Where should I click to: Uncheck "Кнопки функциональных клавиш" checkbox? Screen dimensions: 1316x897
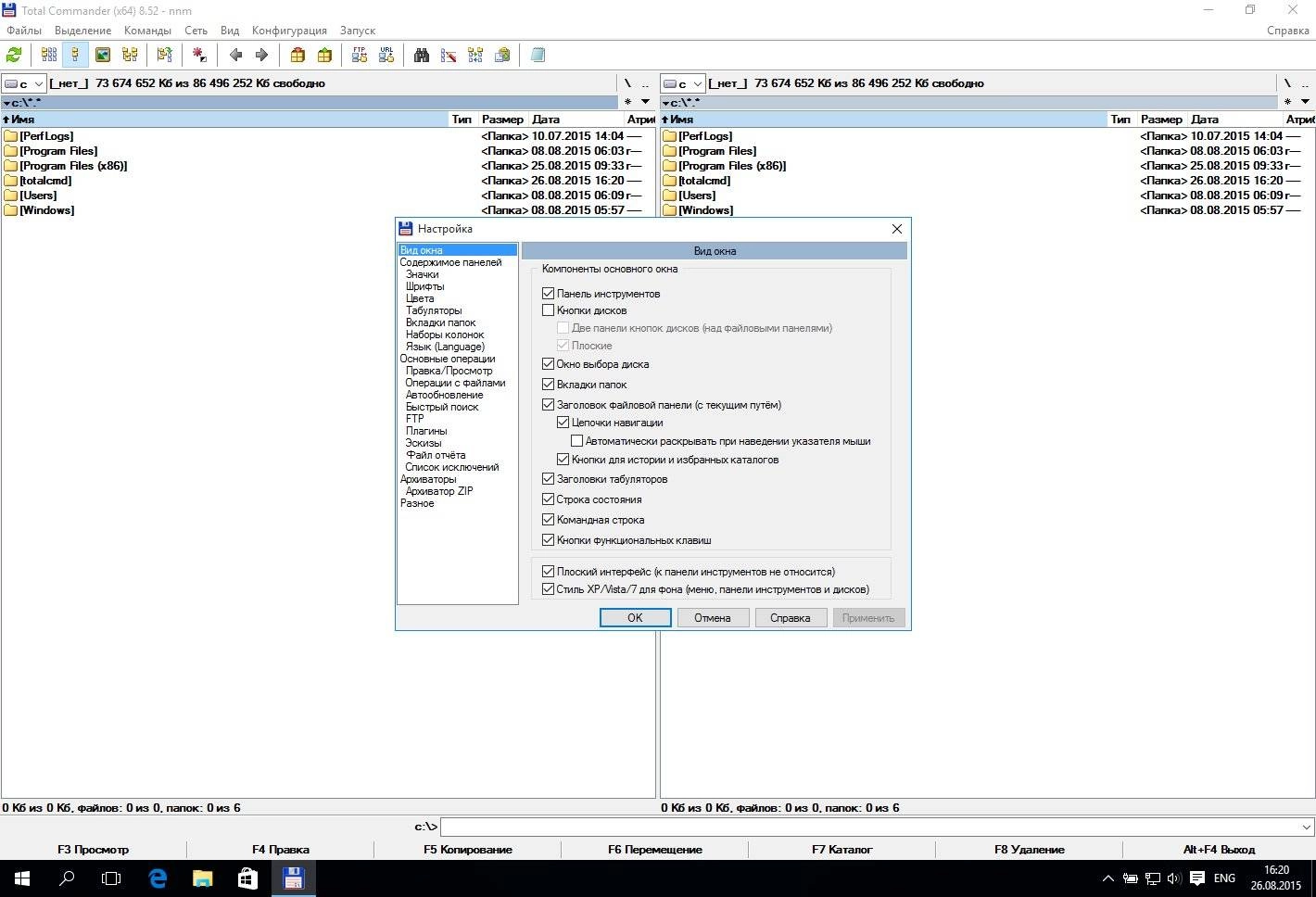point(548,540)
